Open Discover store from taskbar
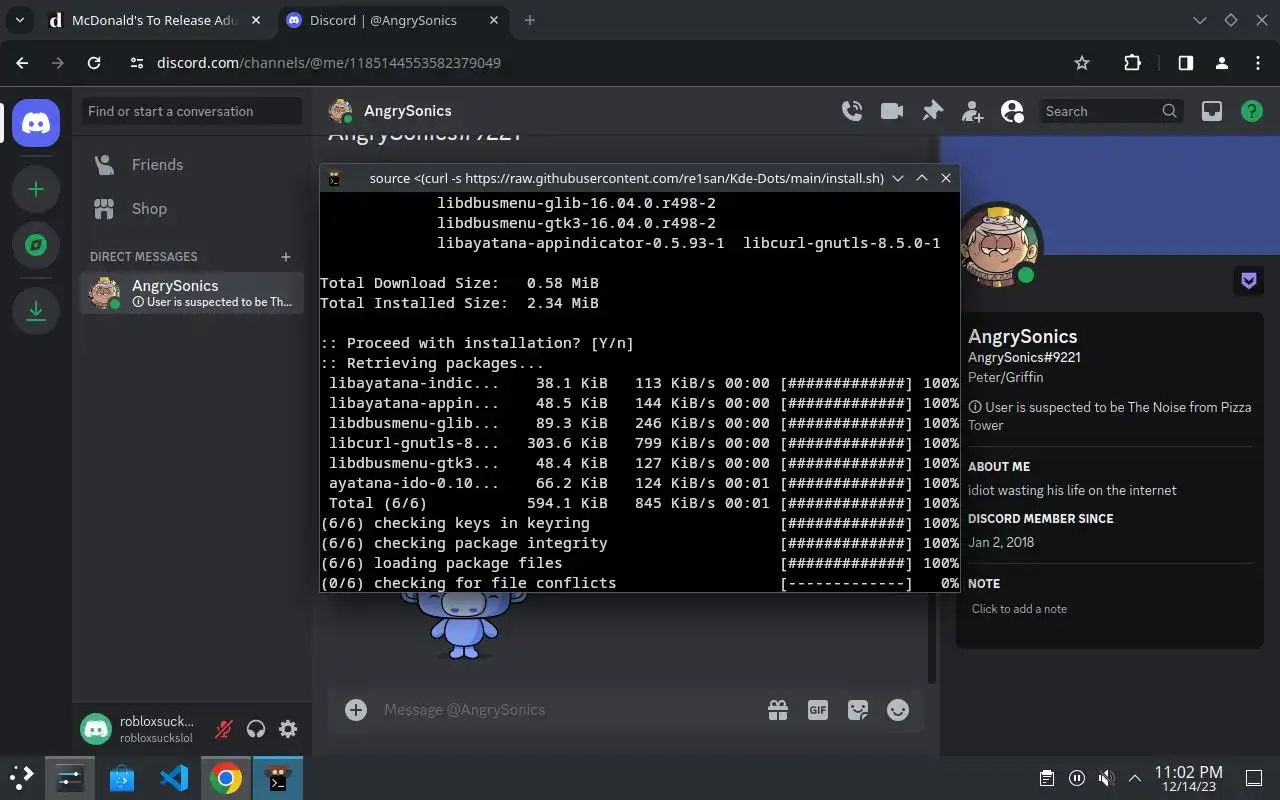The height and width of the screenshot is (800, 1280). tap(122, 778)
